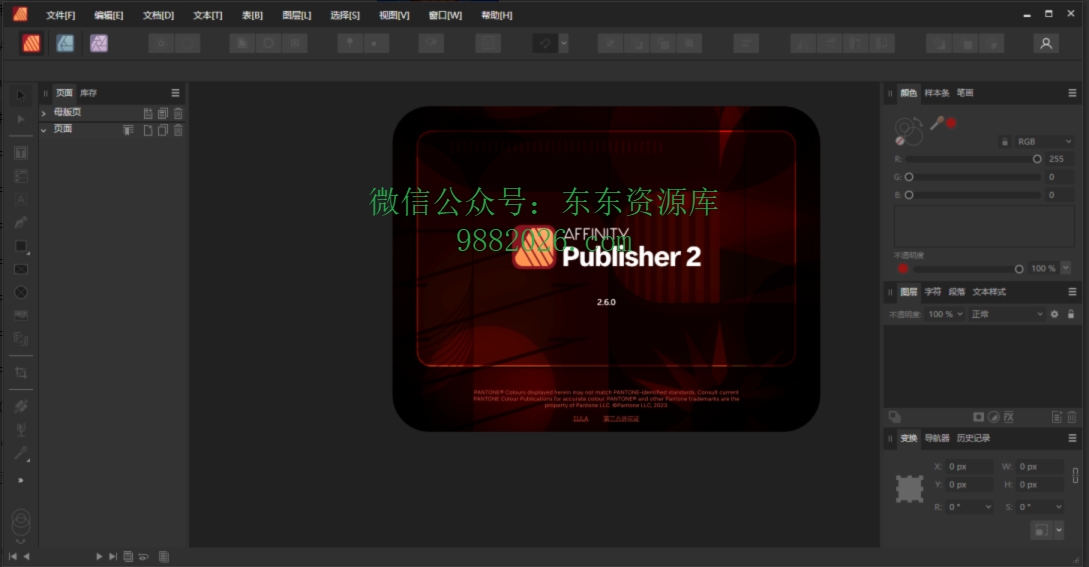Viewport: 1089px width, 567px height.
Task: Delete the layer with the 图层 panel trash icon
Action: 1072,417
